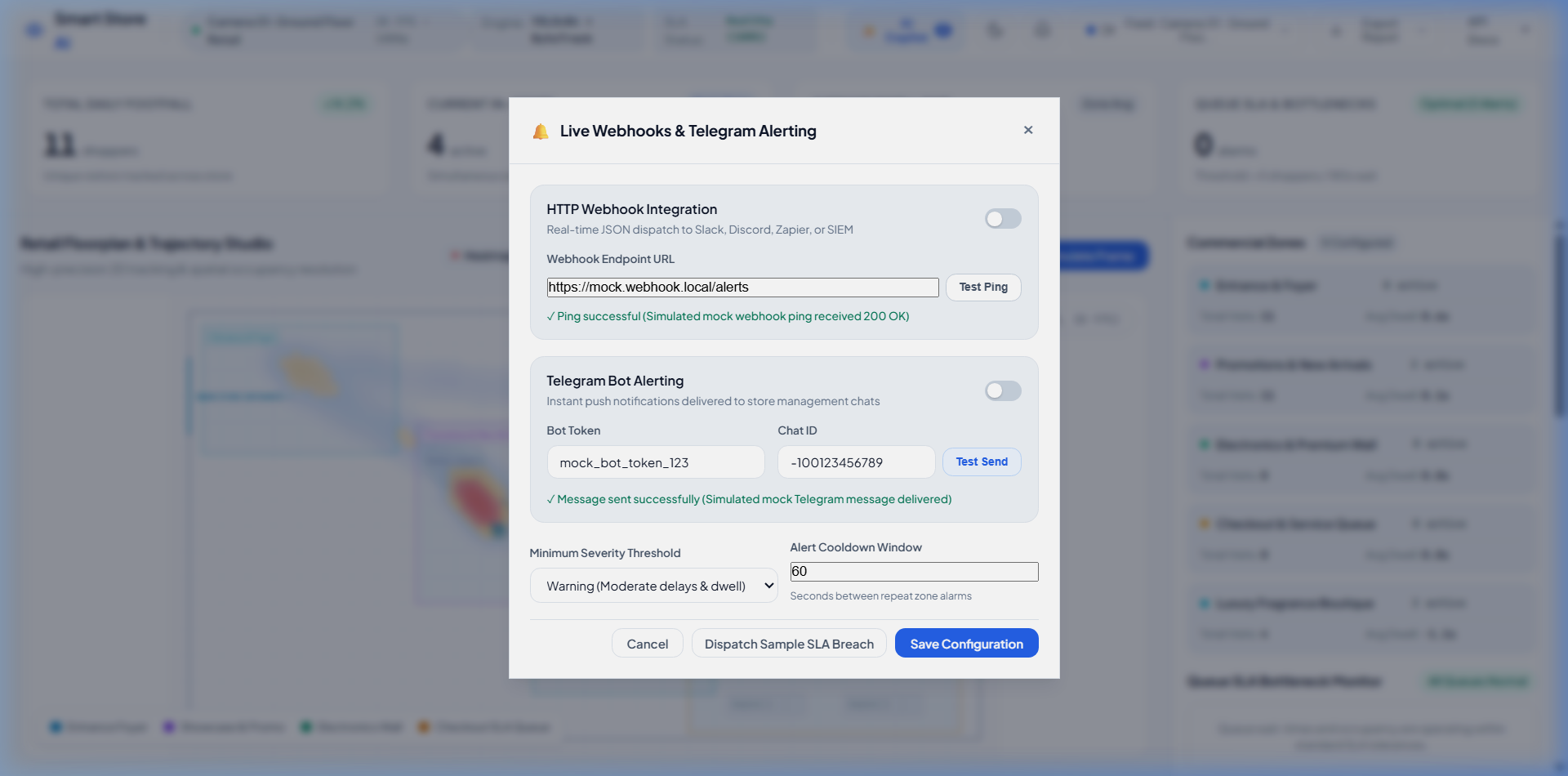Click the 'Ping successful' status message
The height and width of the screenshot is (776, 1568).
[728, 316]
